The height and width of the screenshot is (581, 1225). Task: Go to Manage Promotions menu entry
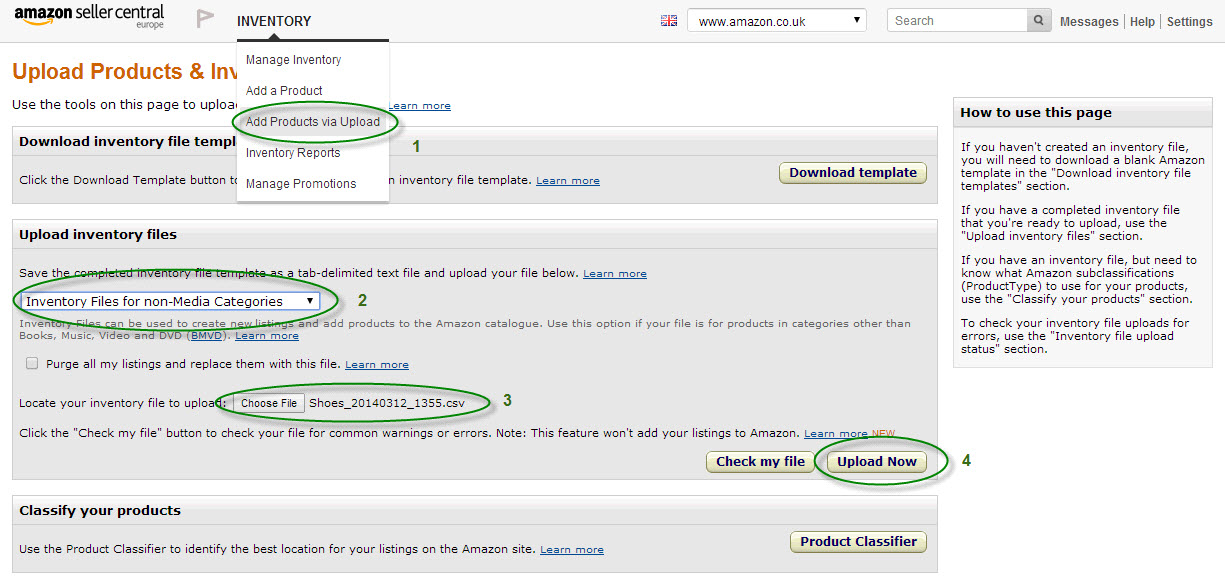[x=301, y=184]
